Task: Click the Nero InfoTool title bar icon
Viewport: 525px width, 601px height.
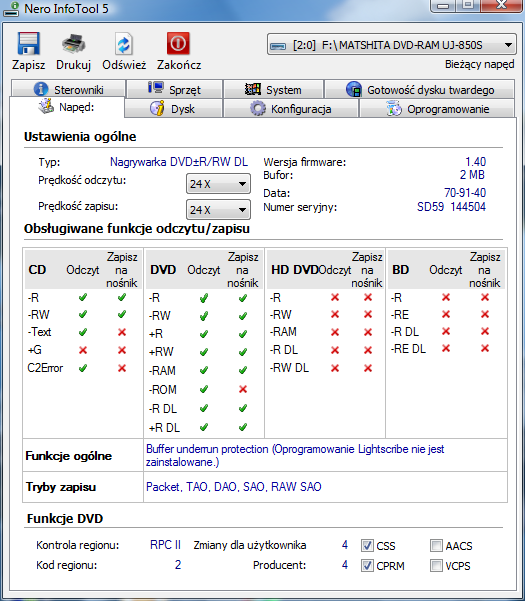Action: pyautogui.click(x=11, y=9)
